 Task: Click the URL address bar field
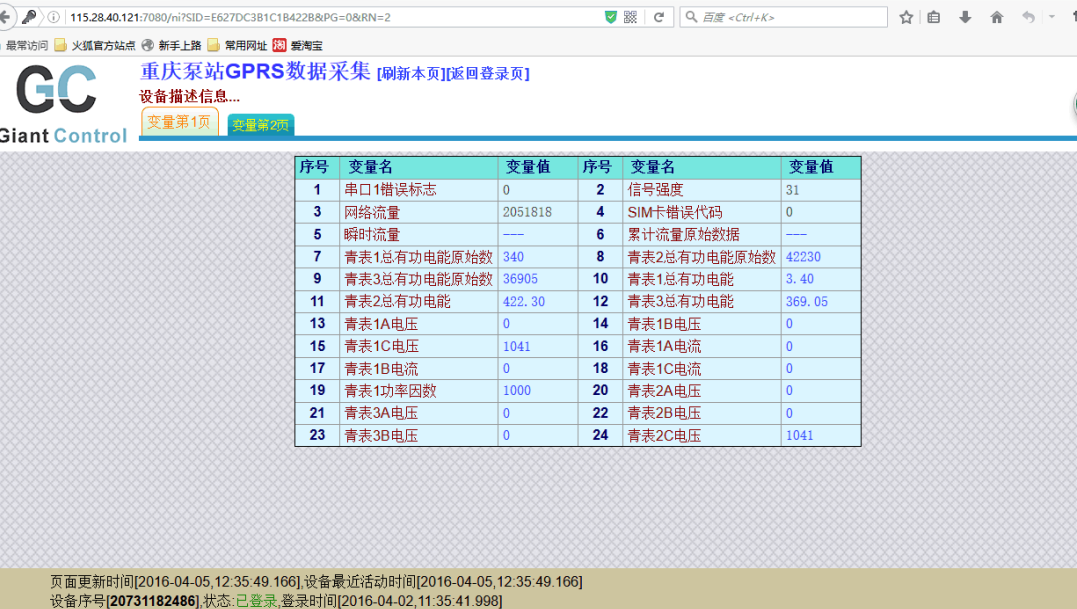coord(330,17)
